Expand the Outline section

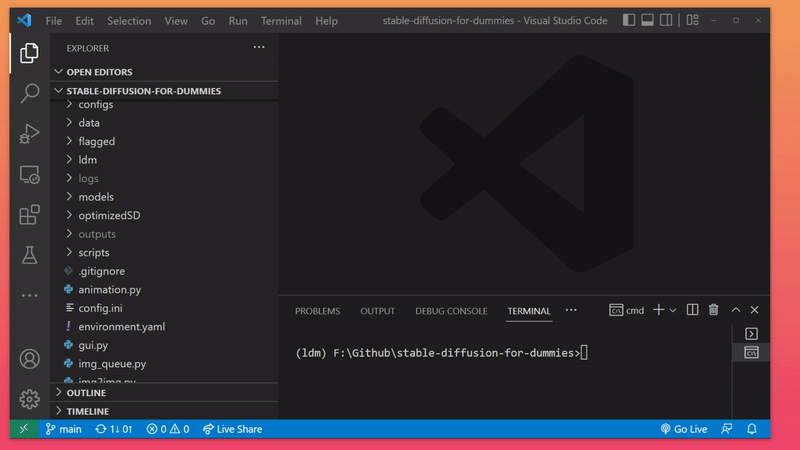click(x=164, y=393)
